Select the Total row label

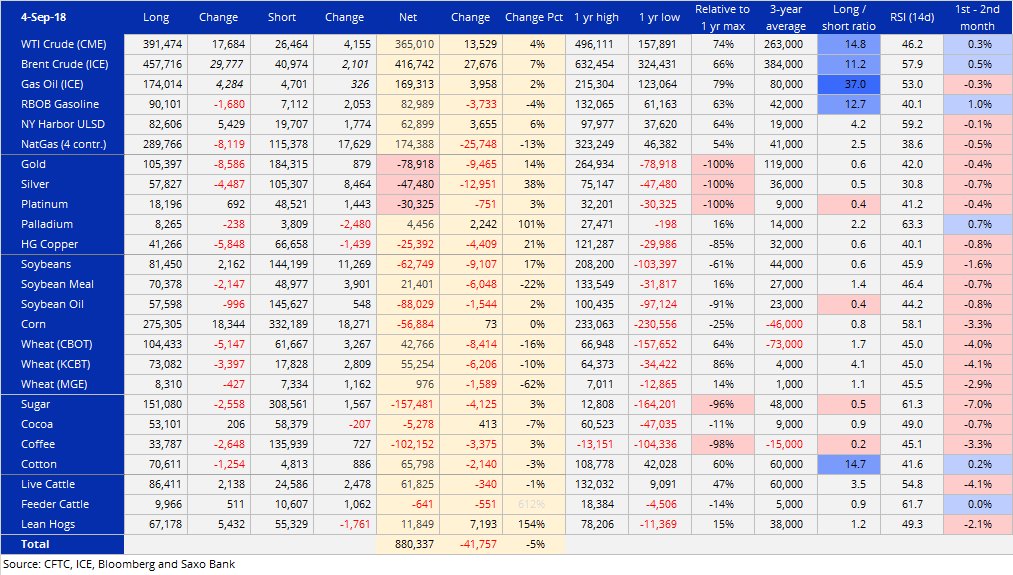35,544
